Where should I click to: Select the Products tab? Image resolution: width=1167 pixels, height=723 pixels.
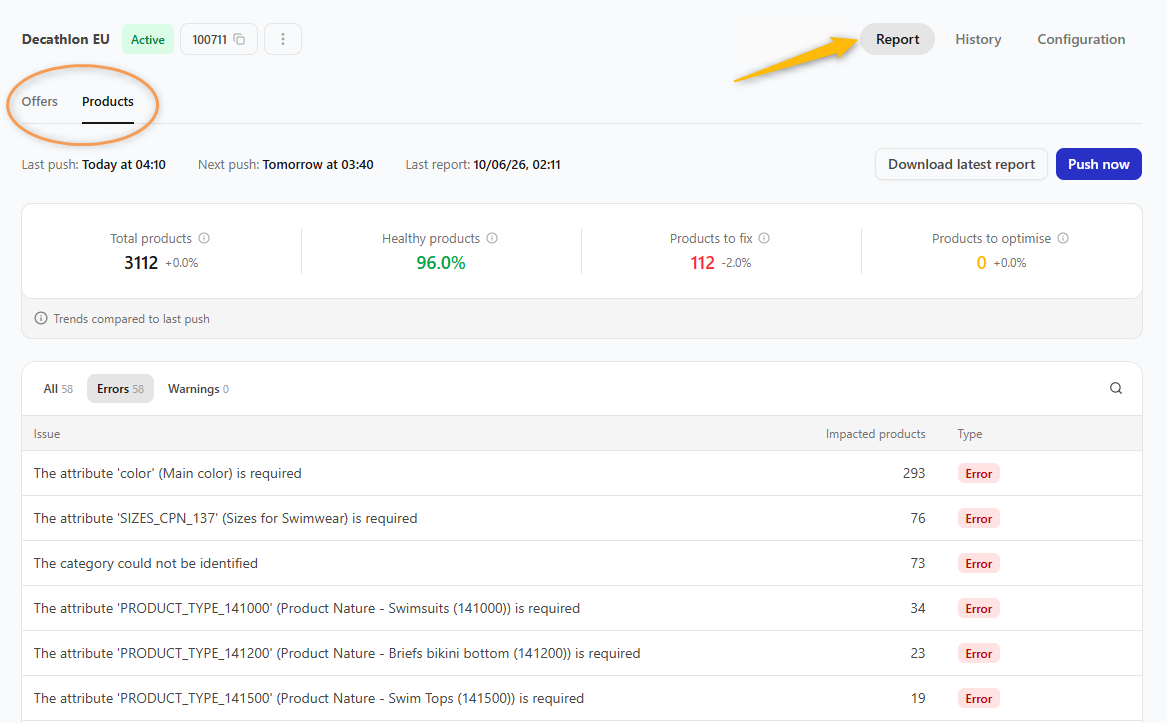coord(108,102)
